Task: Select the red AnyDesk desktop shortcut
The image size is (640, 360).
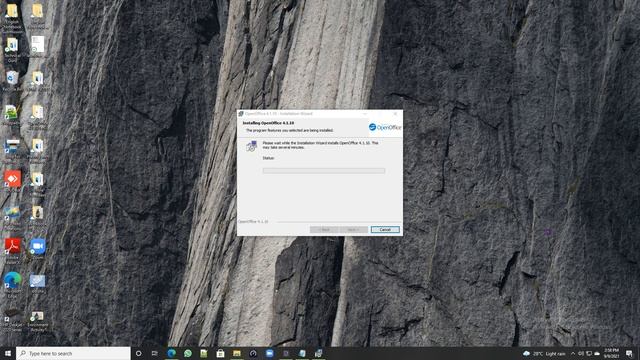Action: point(12,180)
